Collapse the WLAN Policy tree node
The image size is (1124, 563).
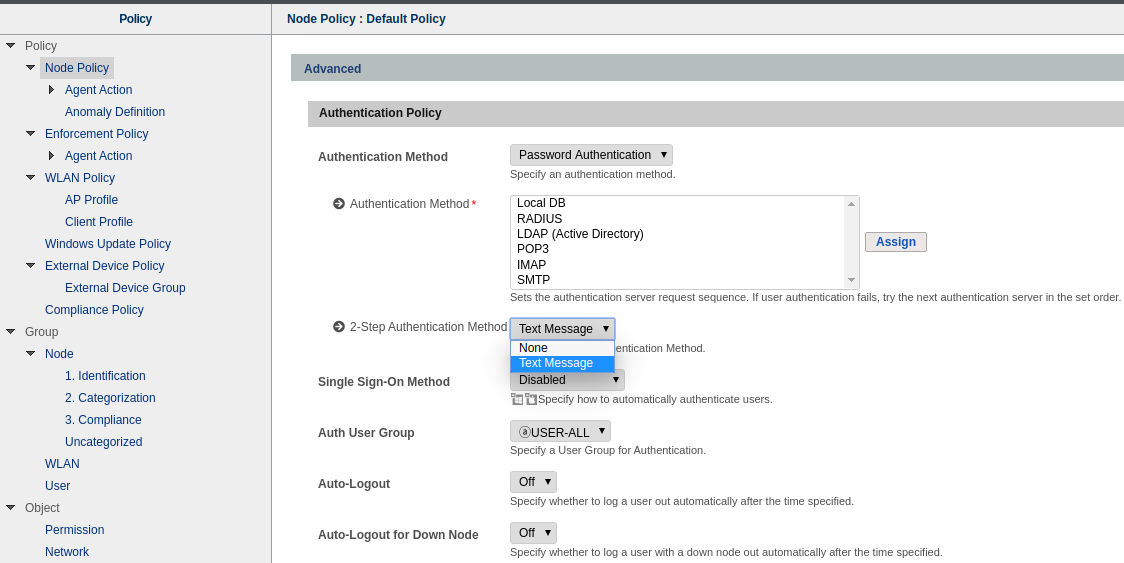pyautogui.click(x=31, y=178)
